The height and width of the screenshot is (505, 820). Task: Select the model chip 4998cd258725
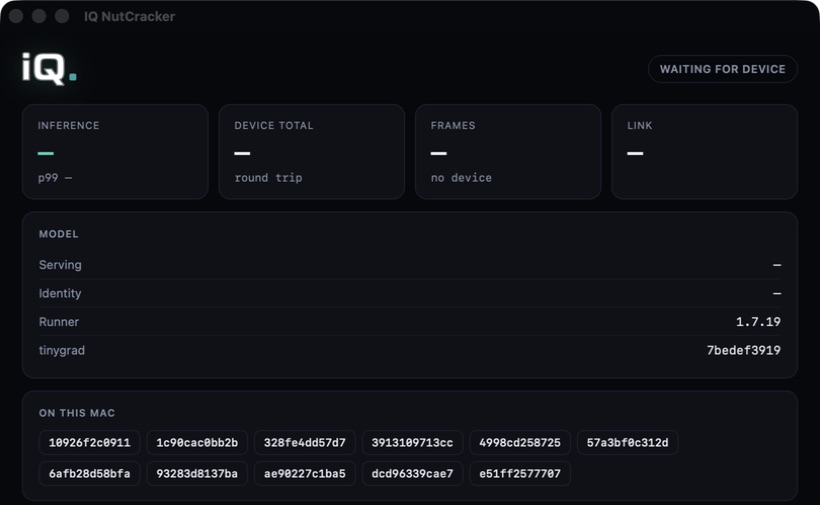coord(520,443)
